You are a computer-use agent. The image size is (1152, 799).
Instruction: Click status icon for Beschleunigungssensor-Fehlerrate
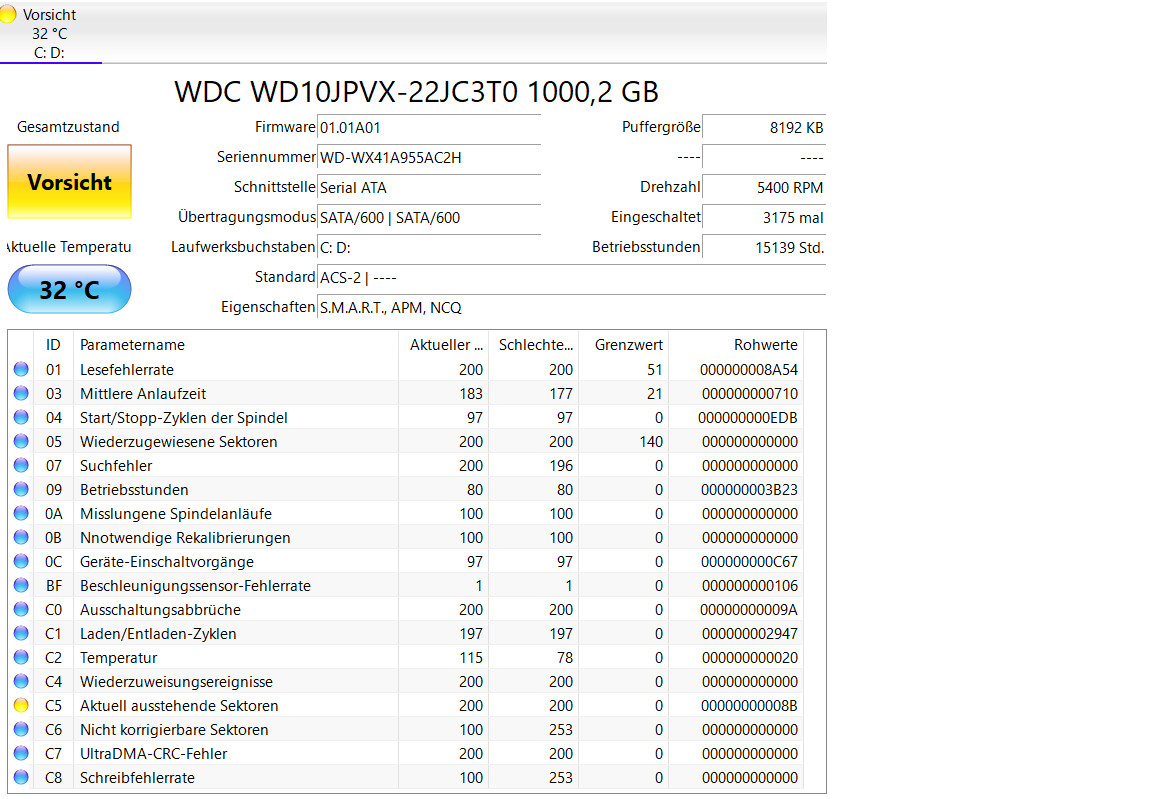tap(21, 585)
